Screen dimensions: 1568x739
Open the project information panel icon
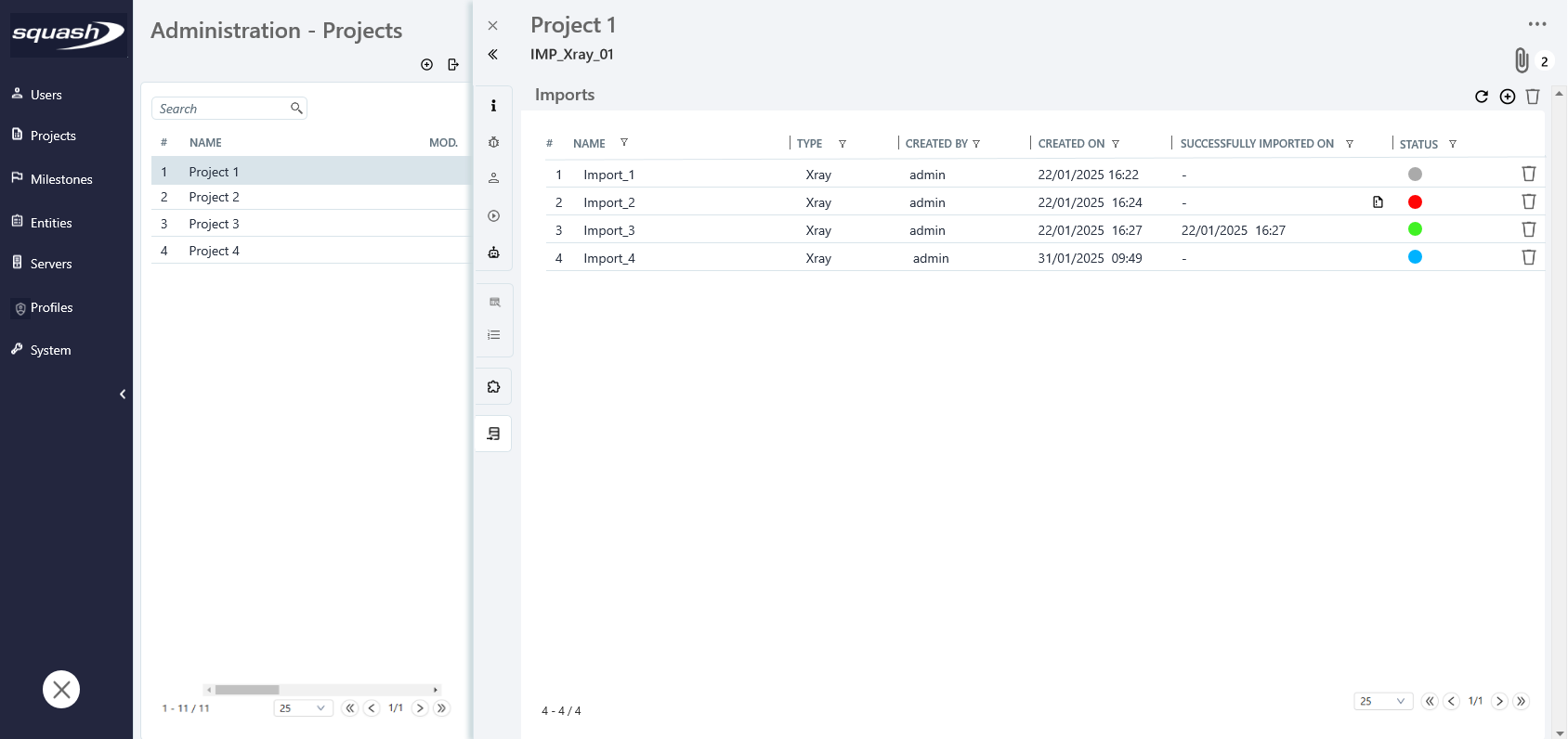[x=493, y=106]
